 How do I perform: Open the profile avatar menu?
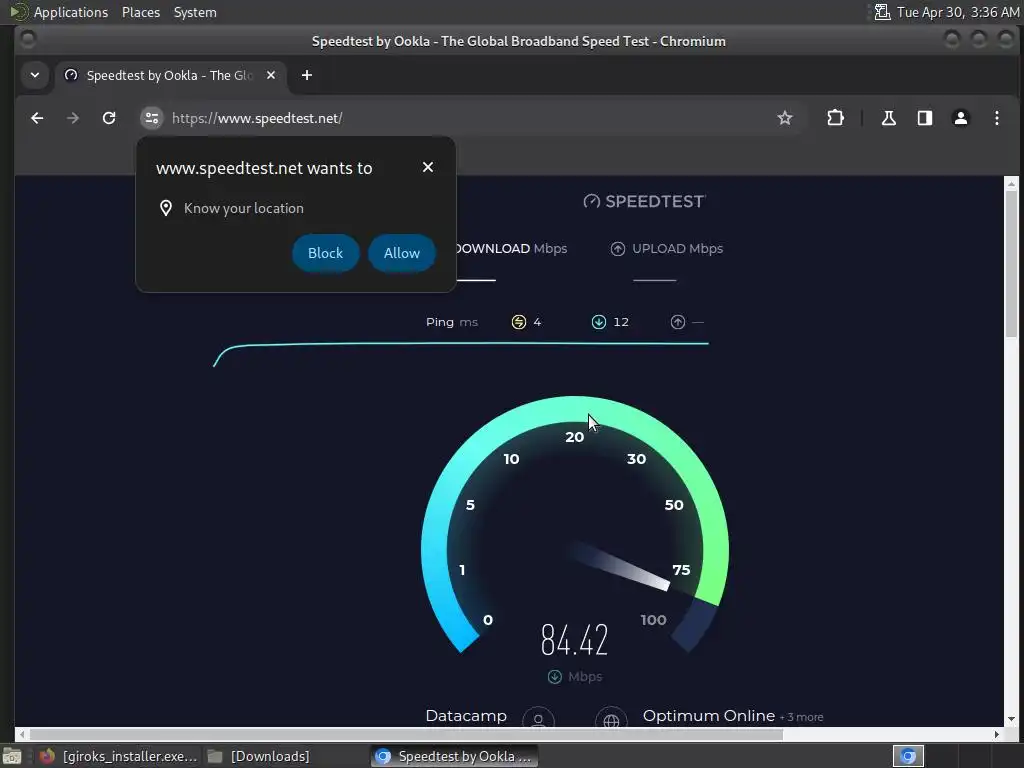pos(961,118)
